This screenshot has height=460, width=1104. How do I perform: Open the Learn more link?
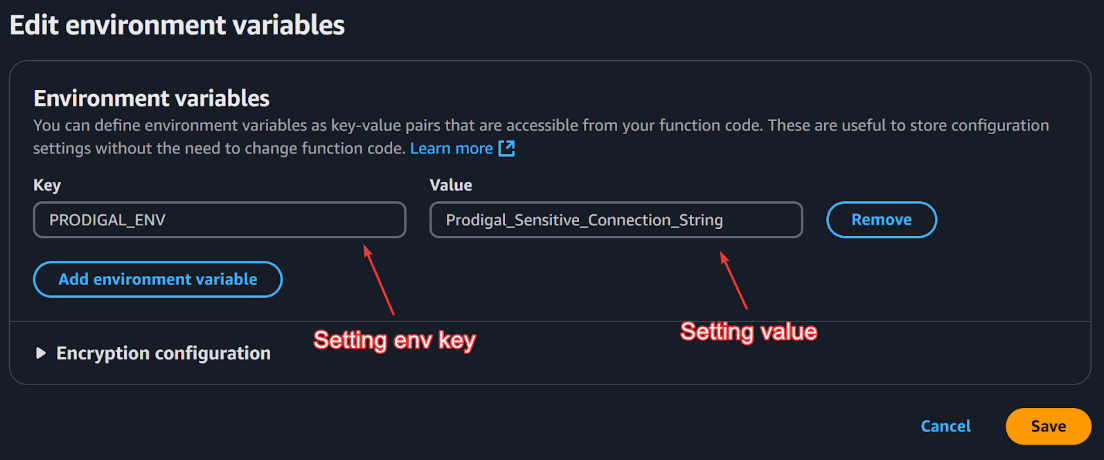click(451, 148)
